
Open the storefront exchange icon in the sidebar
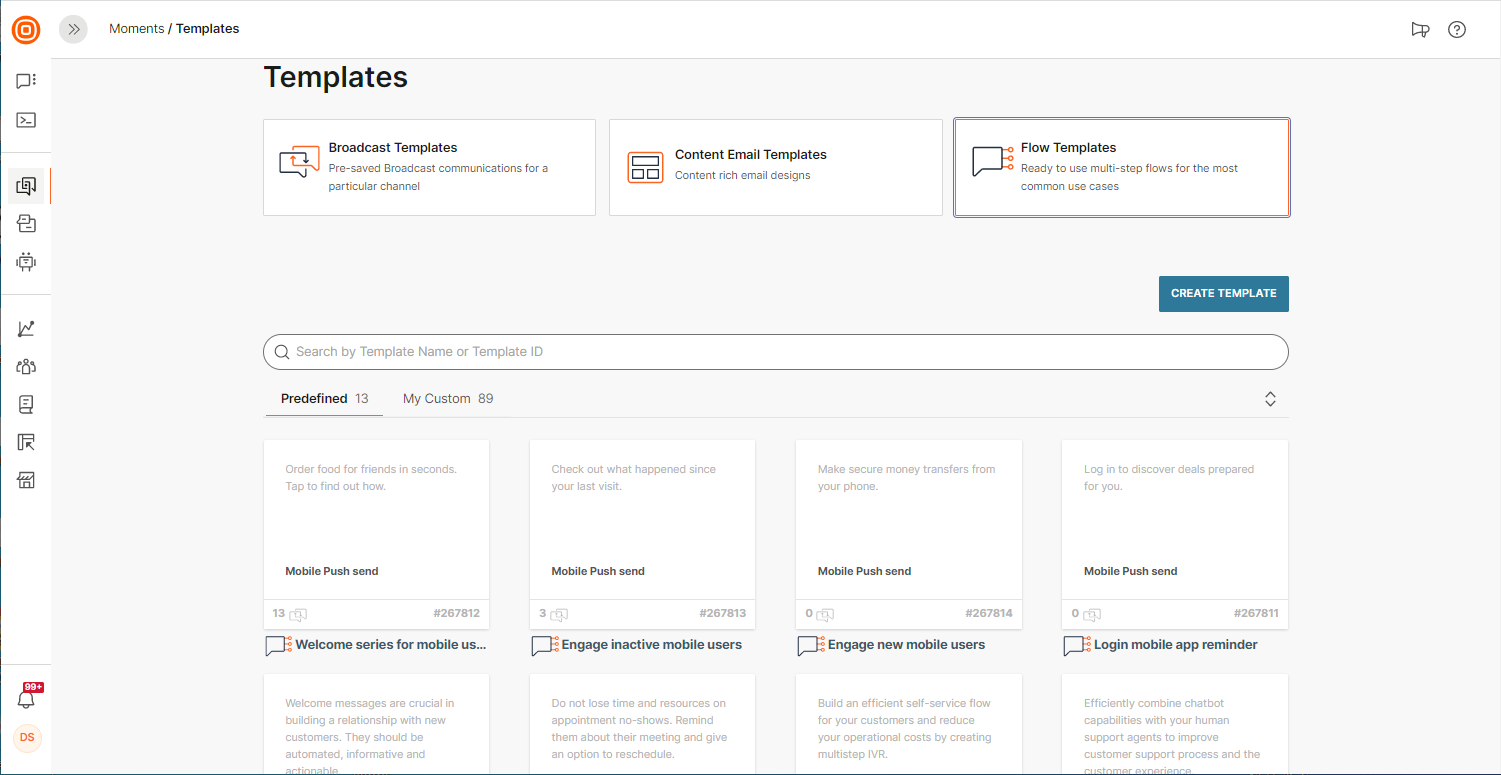(x=26, y=481)
